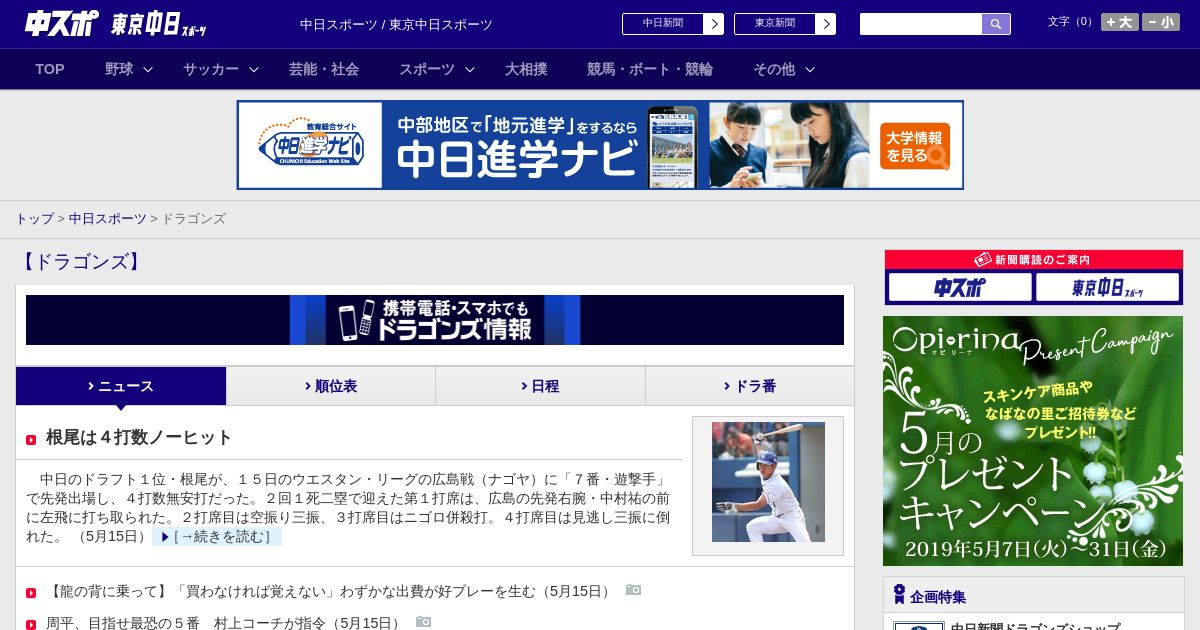1200x630 pixels.
Task: Click camera icon beside 周平 article
Action: click(x=423, y=622)
